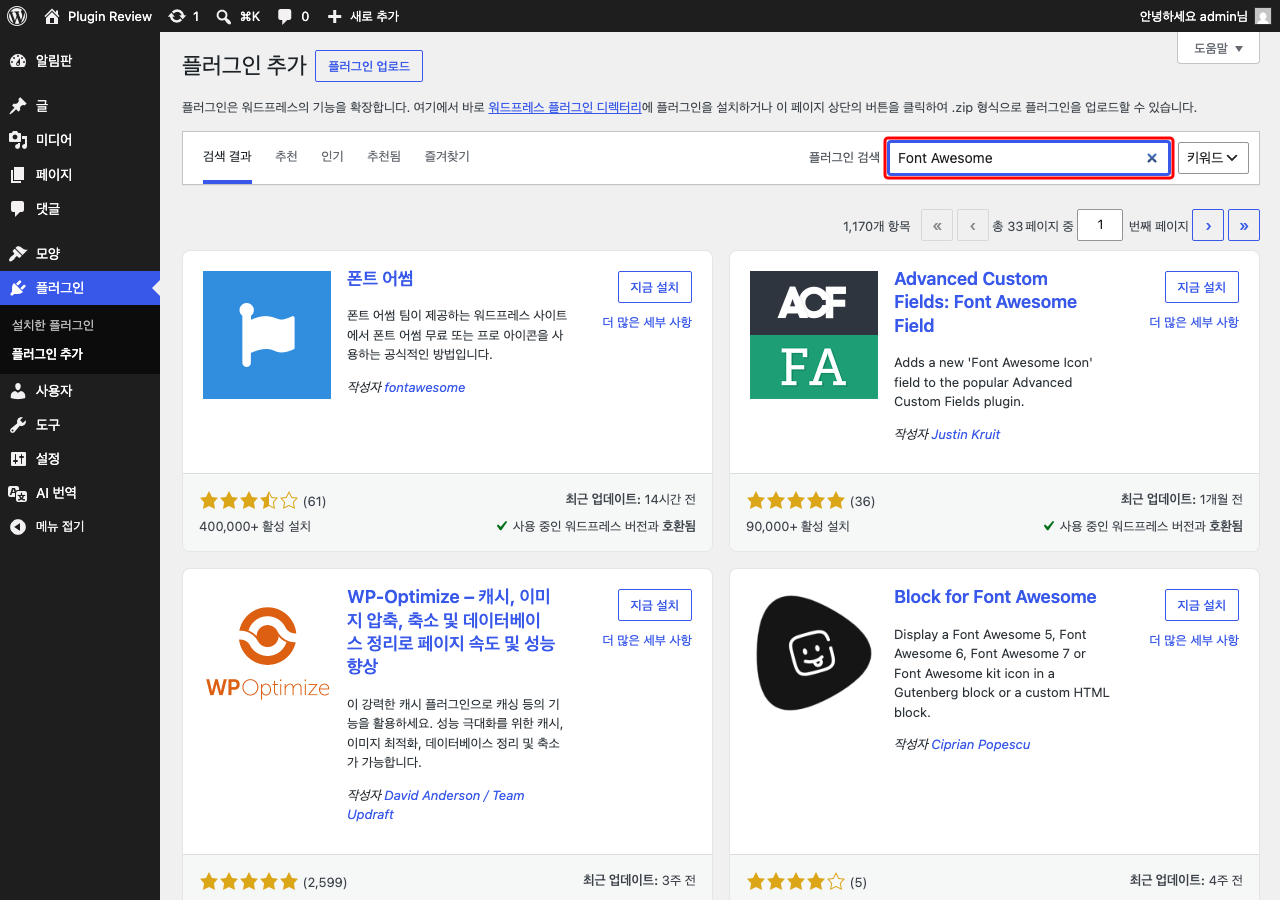Open the 모양 appearance menu
Screen dimensions: 1280x900
click(x=80, y=253)
